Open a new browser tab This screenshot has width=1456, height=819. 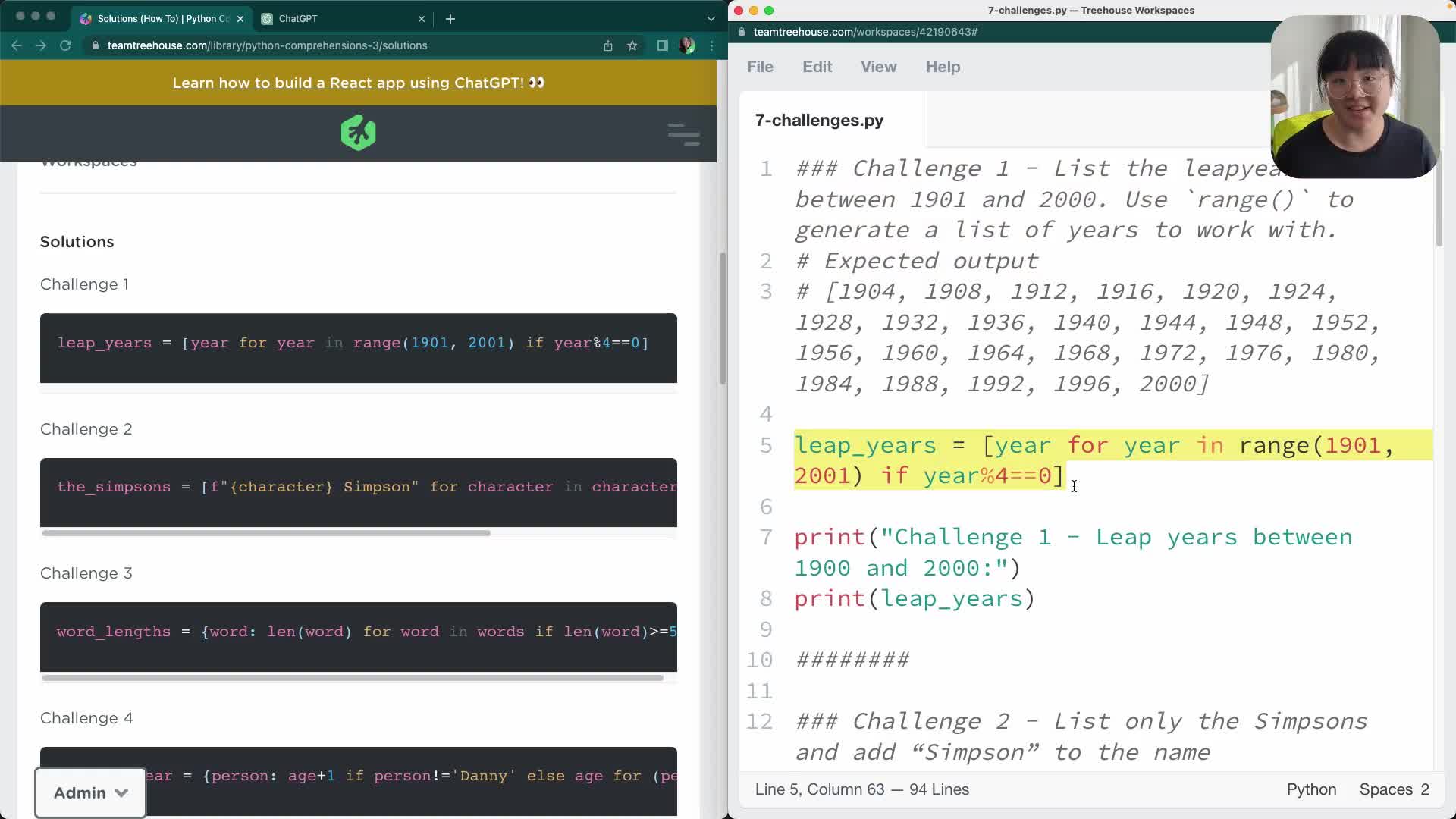coord(450,19)
